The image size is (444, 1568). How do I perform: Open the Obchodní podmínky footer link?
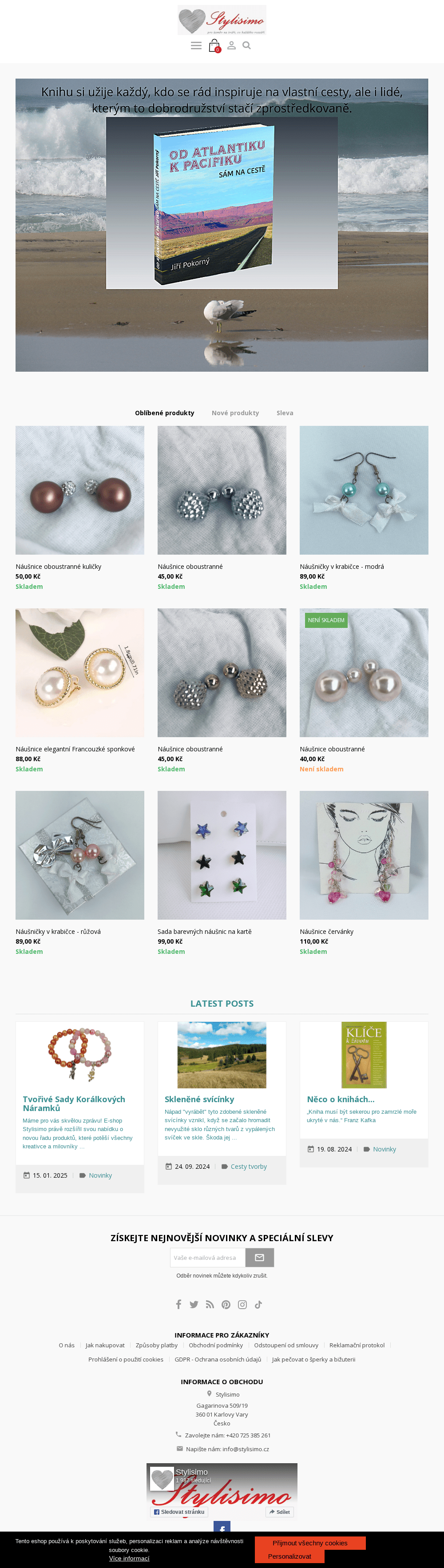(x=216, y=1345)
